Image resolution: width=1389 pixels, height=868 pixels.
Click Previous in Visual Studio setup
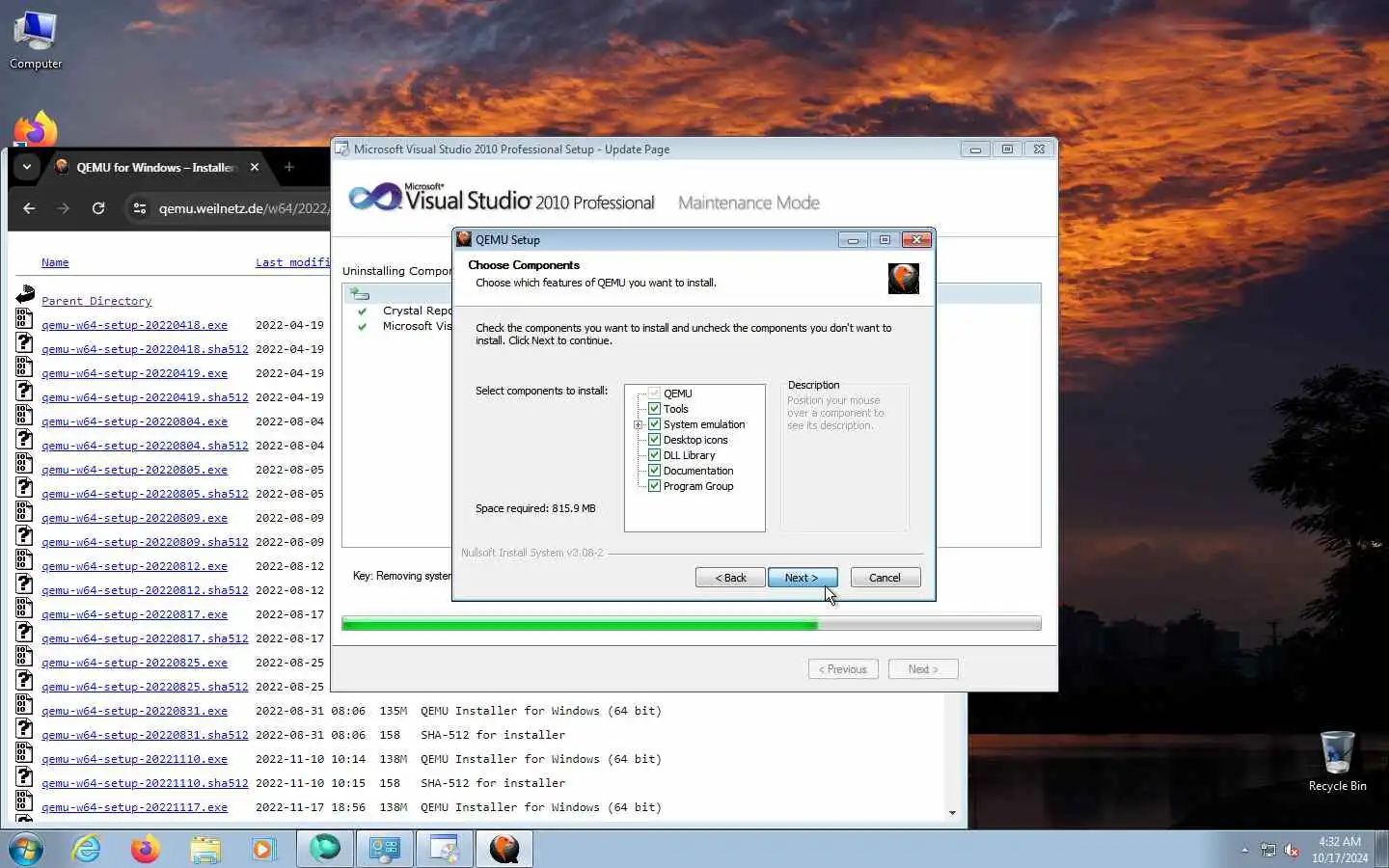tap(843, 669)
